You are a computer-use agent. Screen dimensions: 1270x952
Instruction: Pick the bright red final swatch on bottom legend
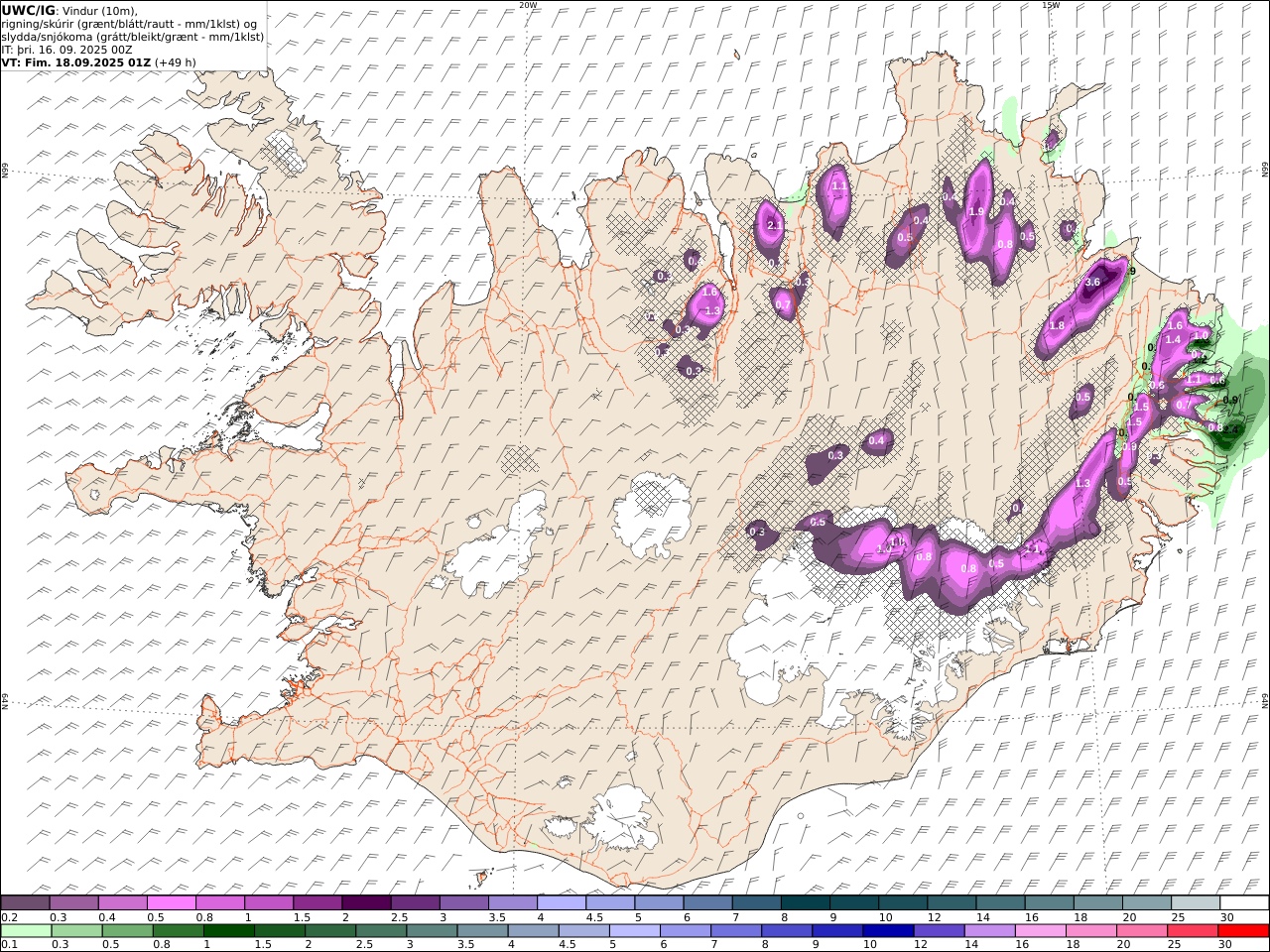tap(1243, 930)
